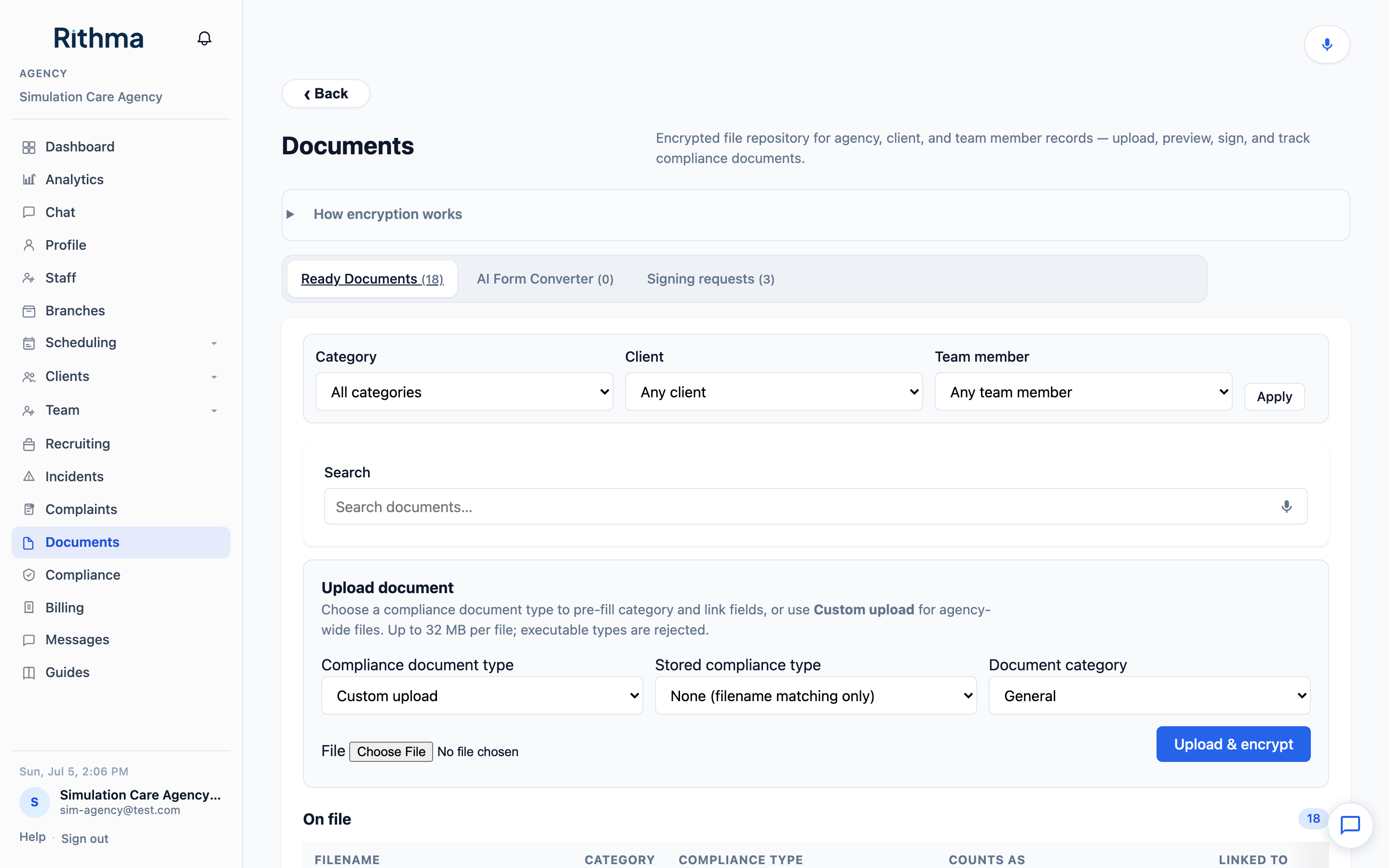Image resolution: width=1389 pixels, height=868 pixels.
Task: Click Team icon in sidebar
Action: [x=29, y=410]
